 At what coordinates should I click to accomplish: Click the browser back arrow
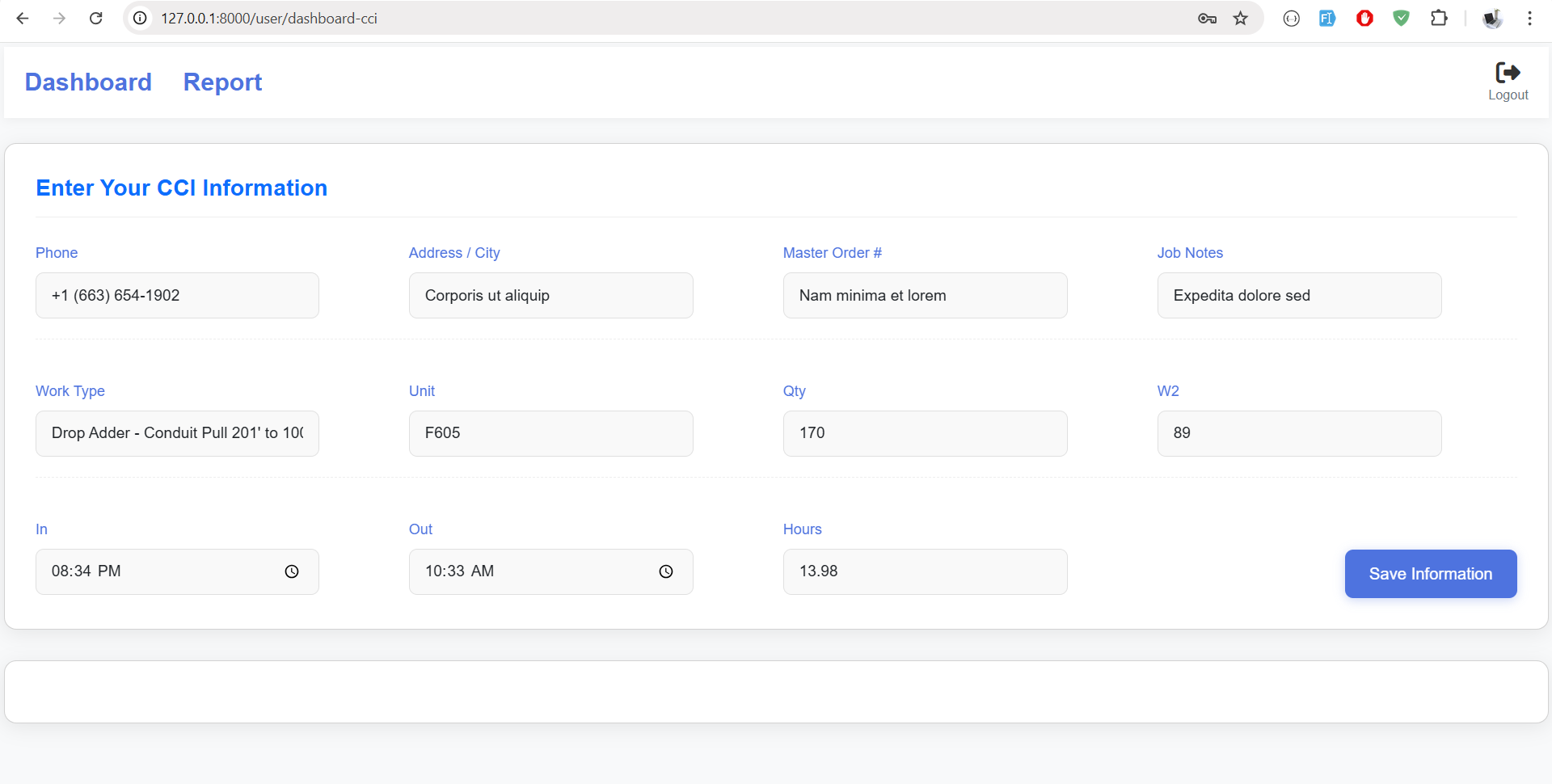(x=23, y=18)
